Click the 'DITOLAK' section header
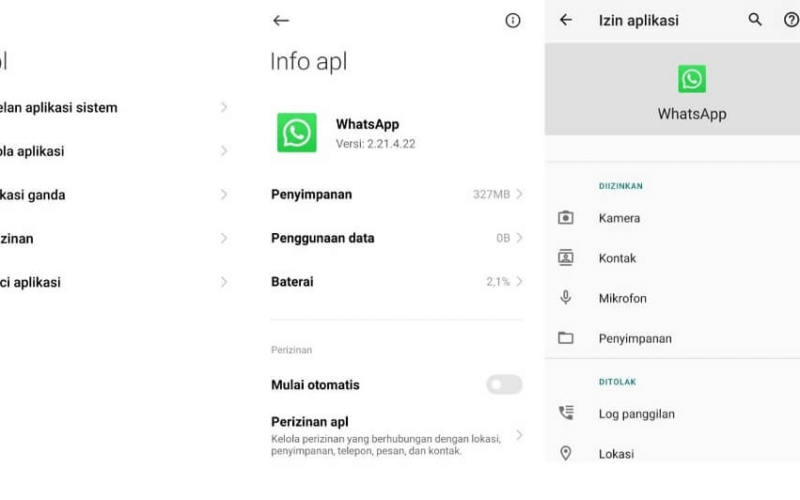The image size is (800, 500). coord(617,382)
